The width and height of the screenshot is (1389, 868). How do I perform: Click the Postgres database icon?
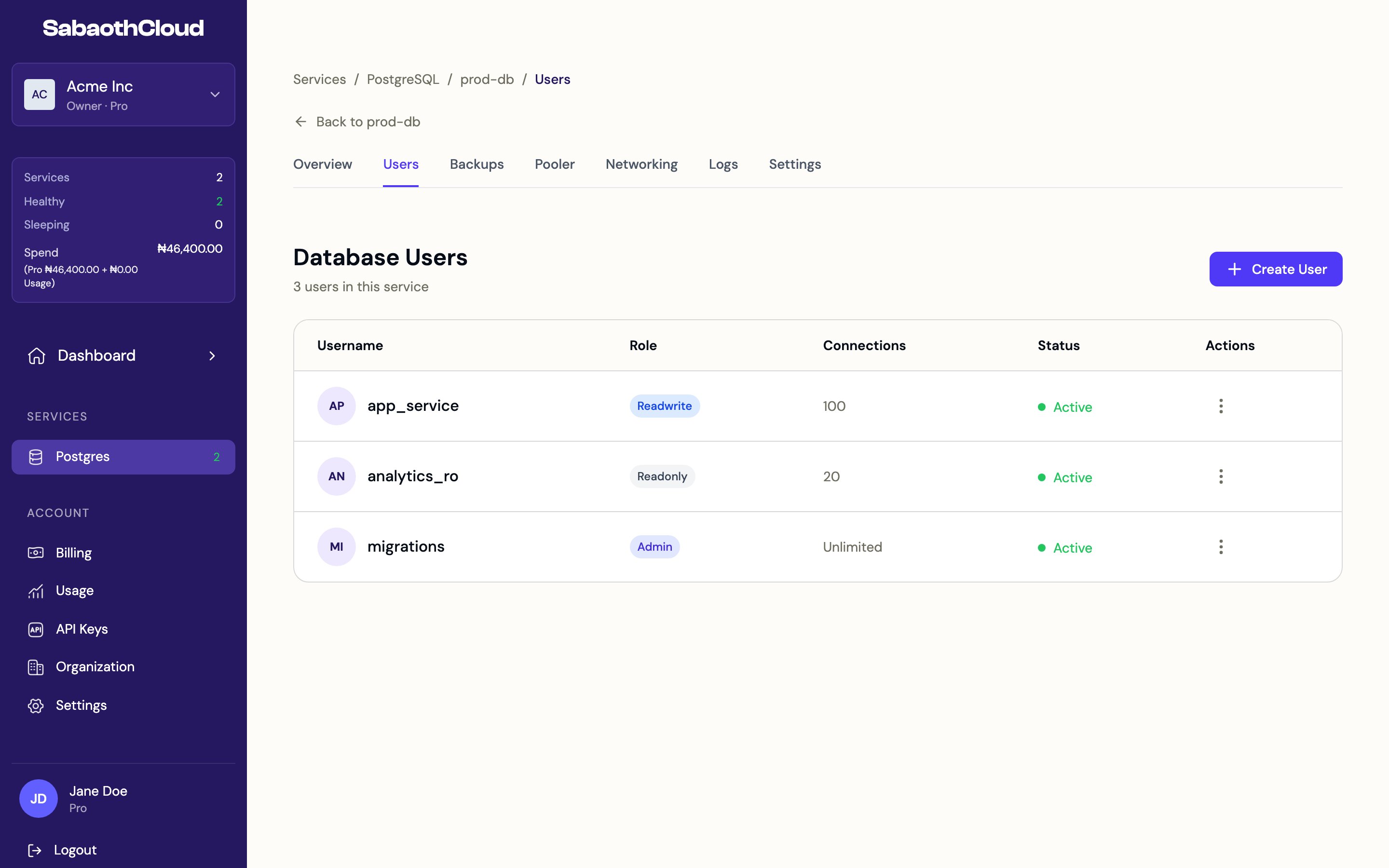pos(36,457)
